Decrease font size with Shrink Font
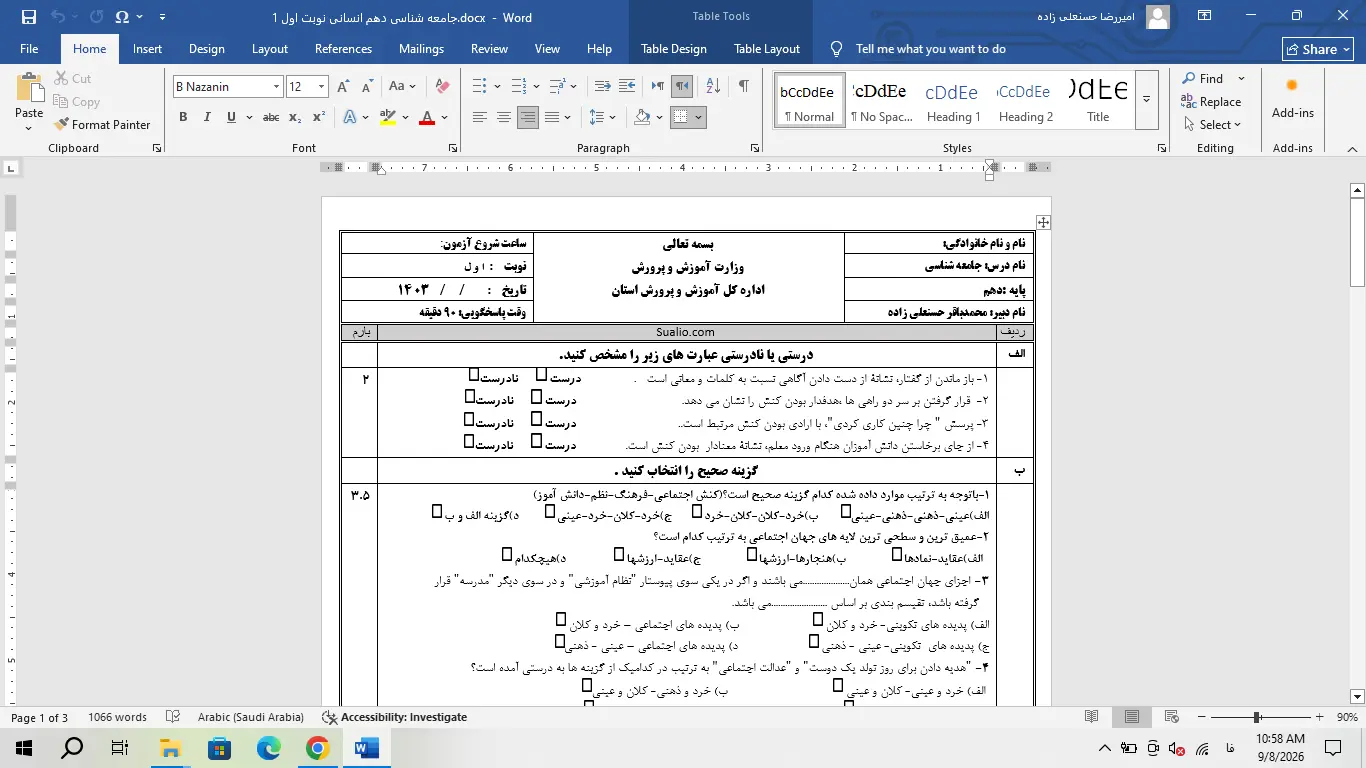1366x768 pixels. 367,87
